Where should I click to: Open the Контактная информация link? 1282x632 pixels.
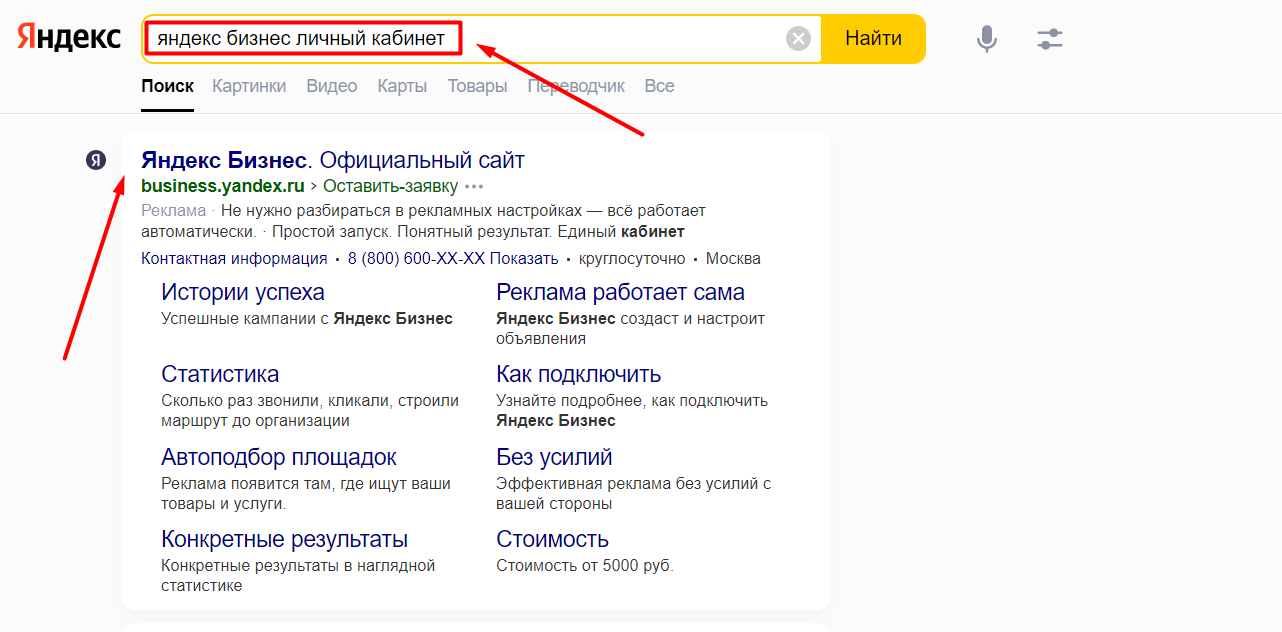click(x=234, y=259)
